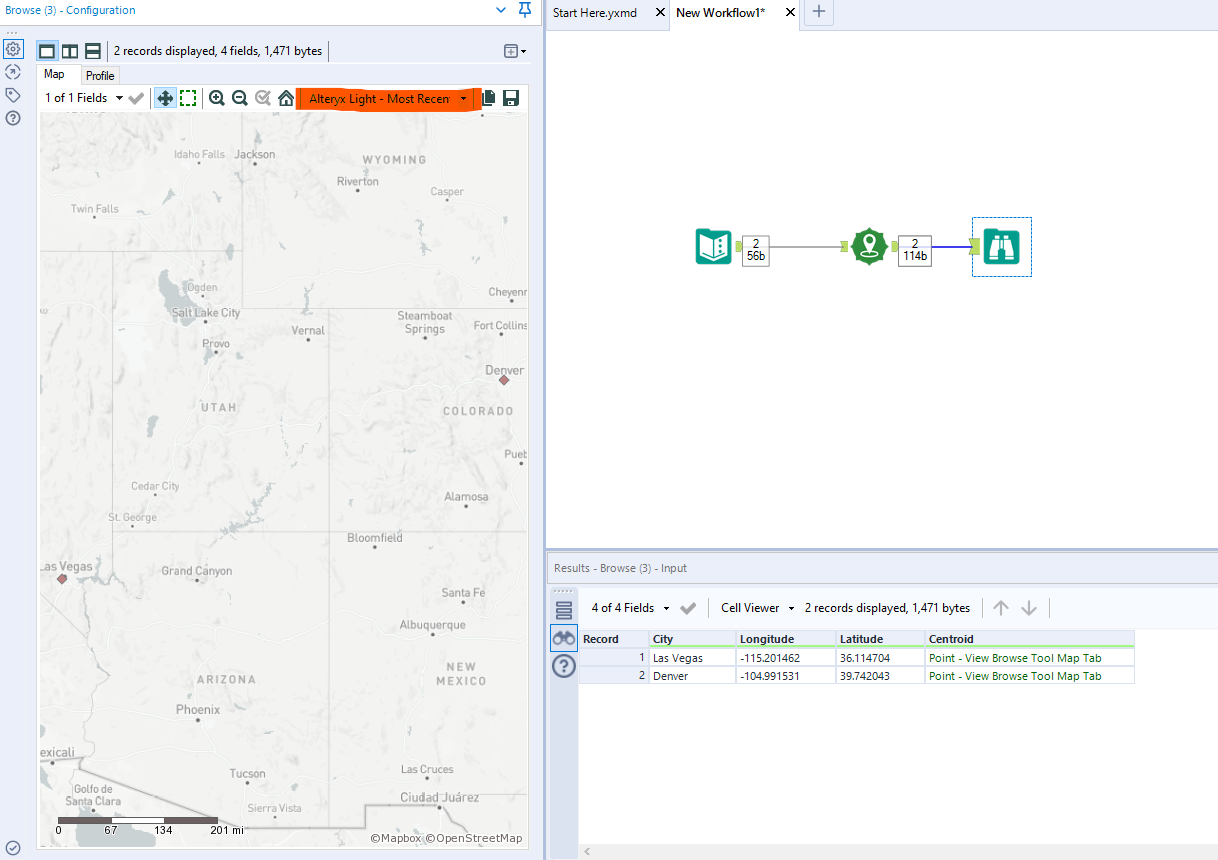Toggle the rectangle selection mode
1218x860 pixels.
tap(188, 98)
